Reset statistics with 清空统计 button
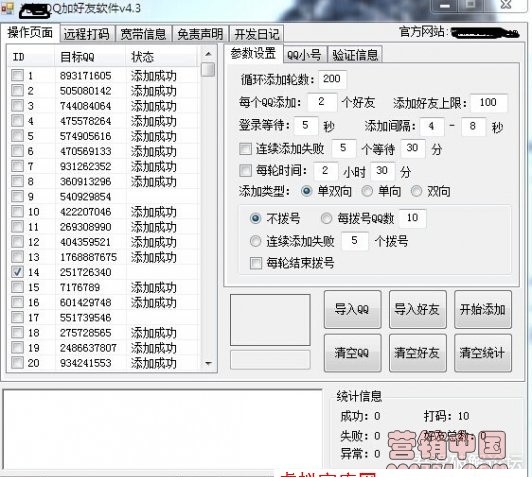The height and width of the screenshot is (500, 532). coord(482,353)
